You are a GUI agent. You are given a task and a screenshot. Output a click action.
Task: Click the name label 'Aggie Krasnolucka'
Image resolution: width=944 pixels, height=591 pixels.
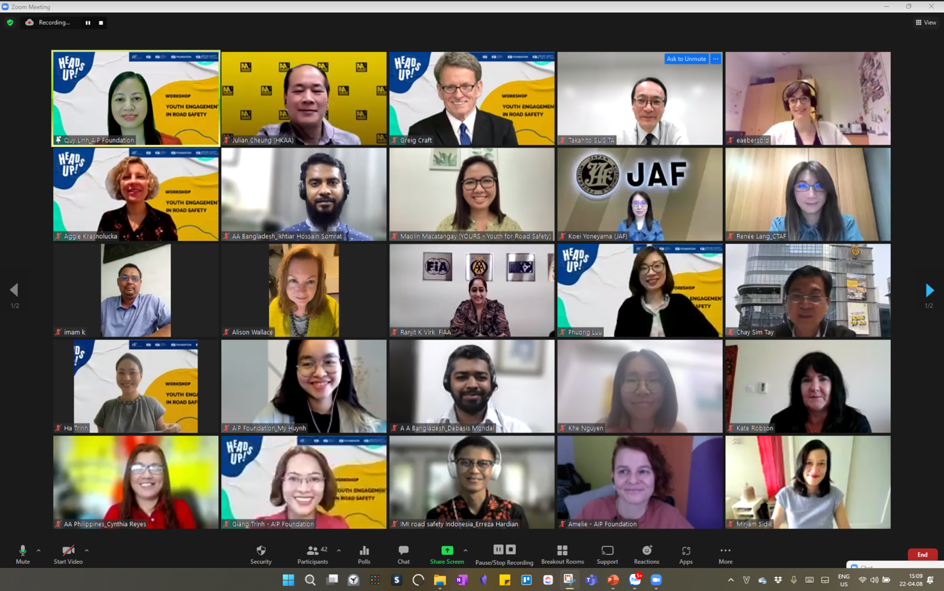coord(90,237)
